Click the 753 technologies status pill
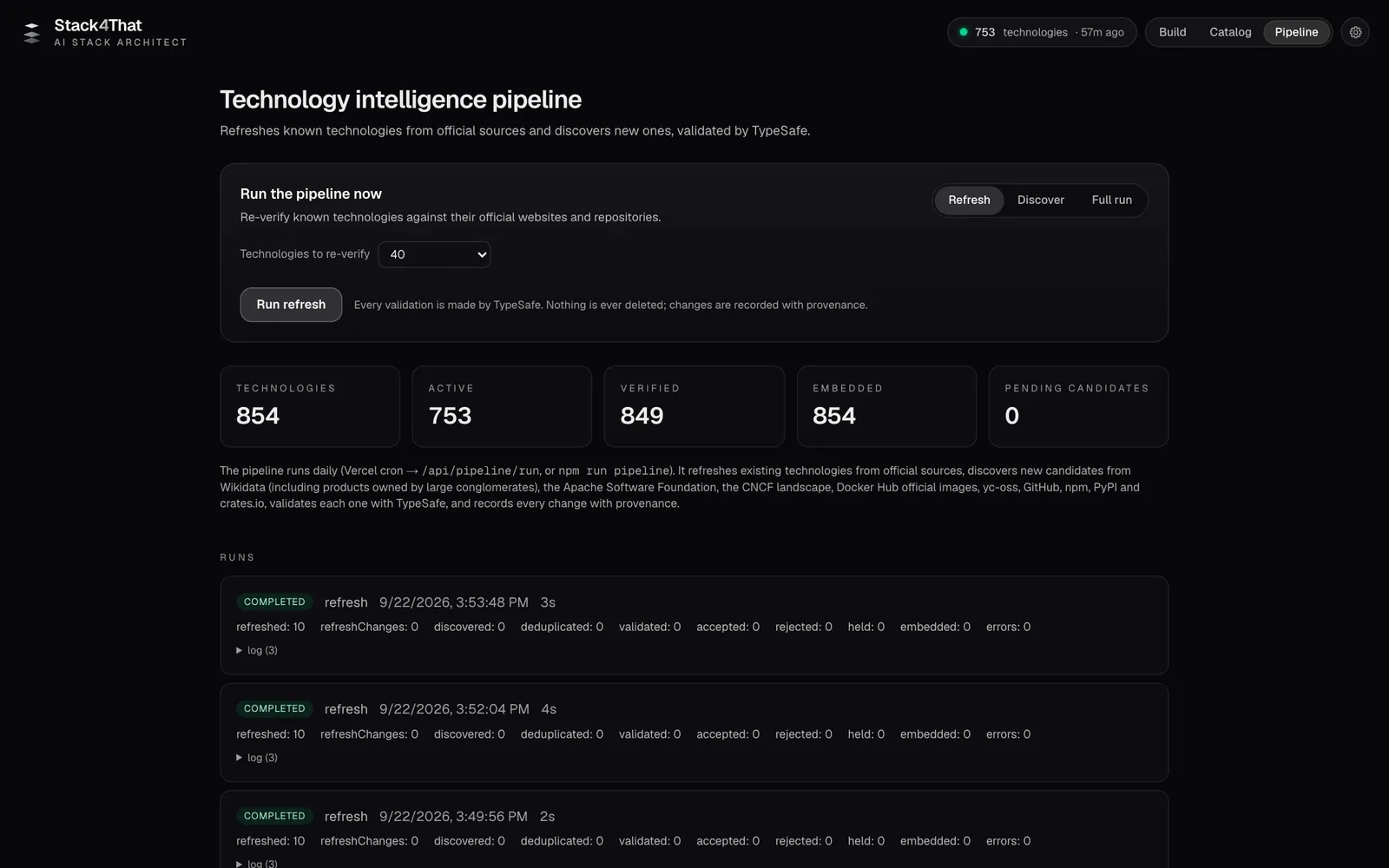The image size is (1389, 868). click(x=1042, y=32)
